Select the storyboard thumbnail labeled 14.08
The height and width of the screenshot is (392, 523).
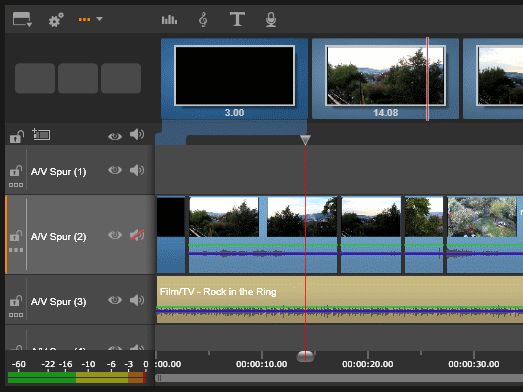pos(385,79)
